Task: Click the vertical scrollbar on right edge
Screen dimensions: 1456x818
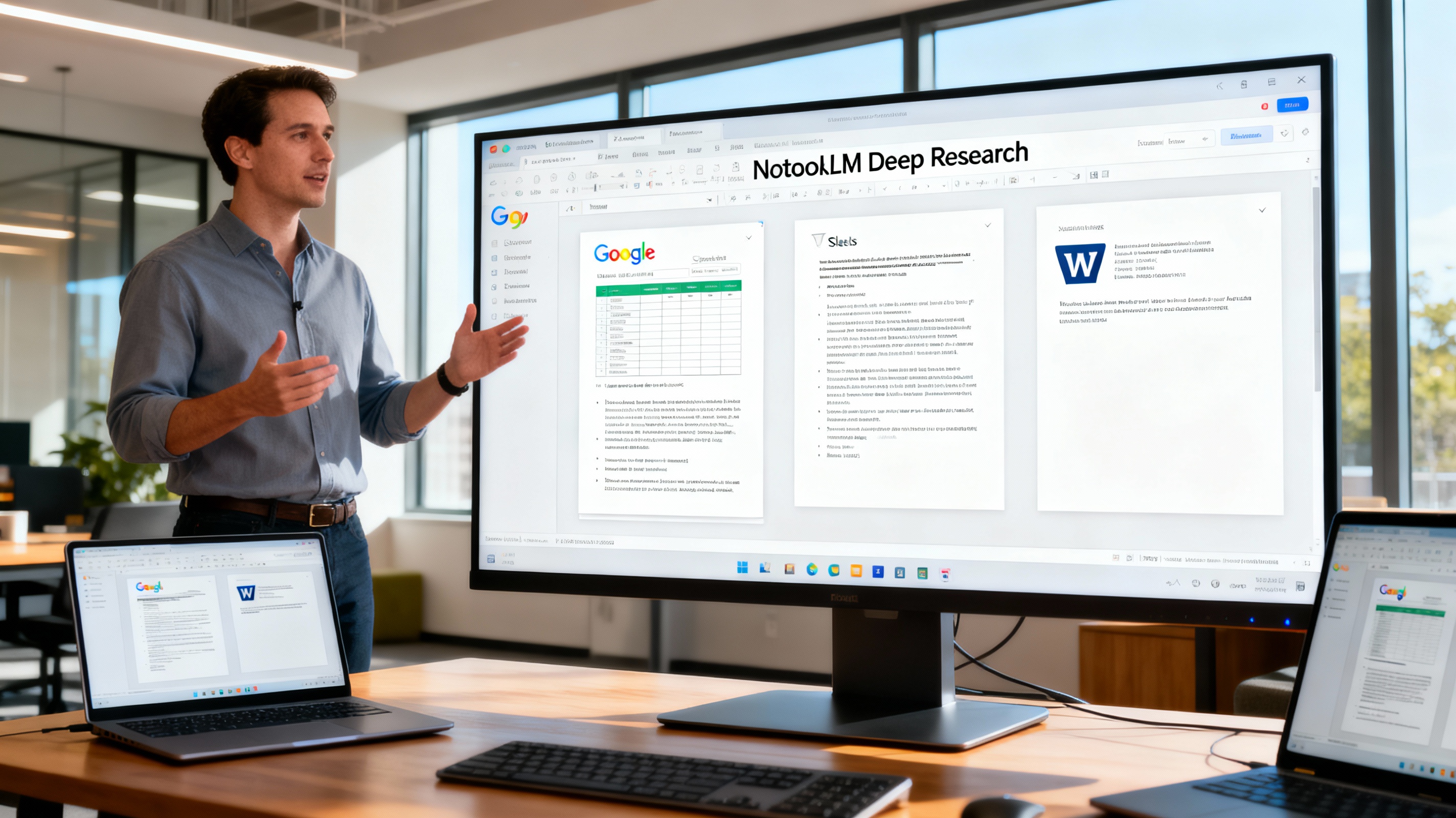Action: click(1317, 288)
